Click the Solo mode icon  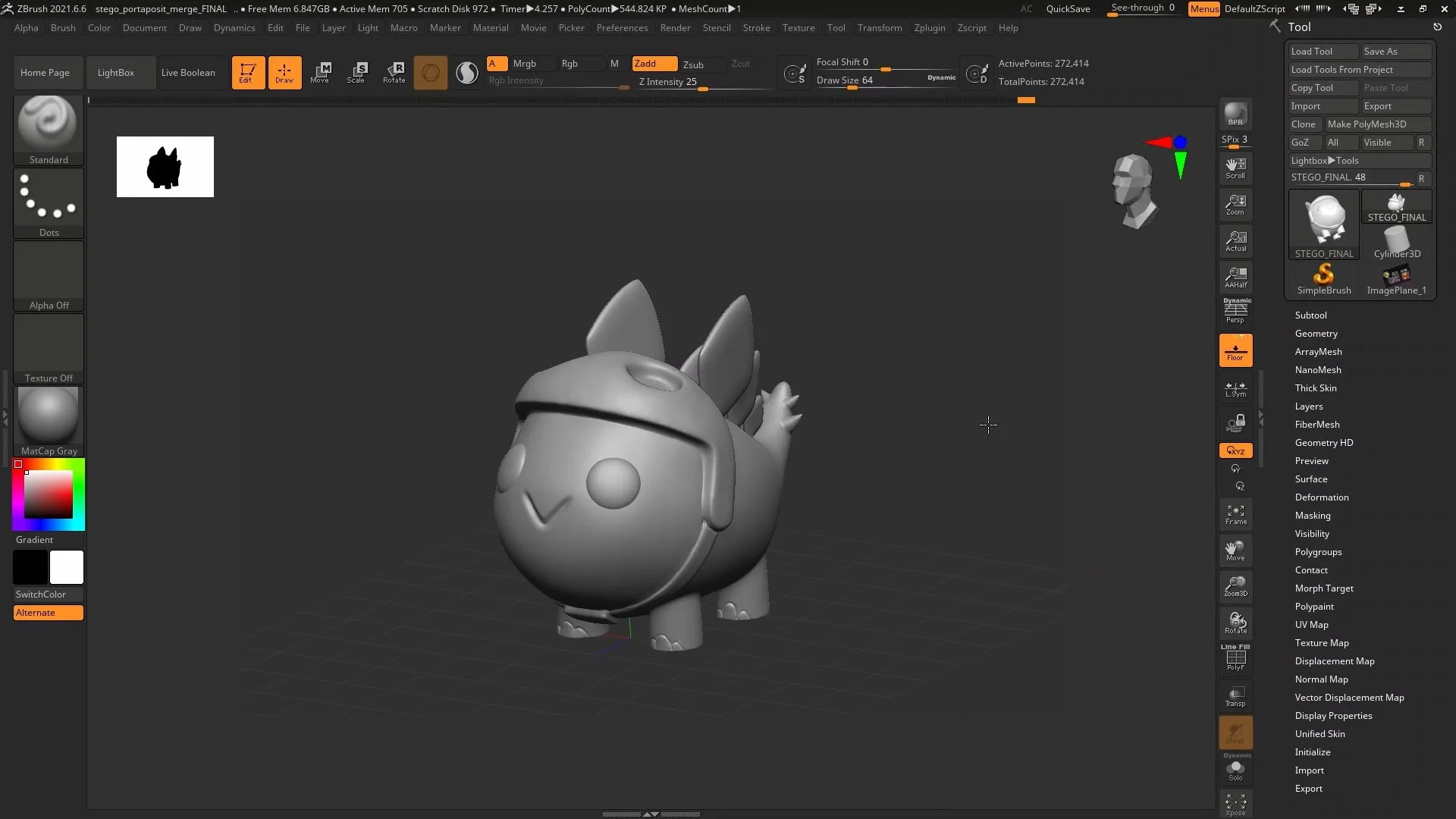tap(1235, 770)
